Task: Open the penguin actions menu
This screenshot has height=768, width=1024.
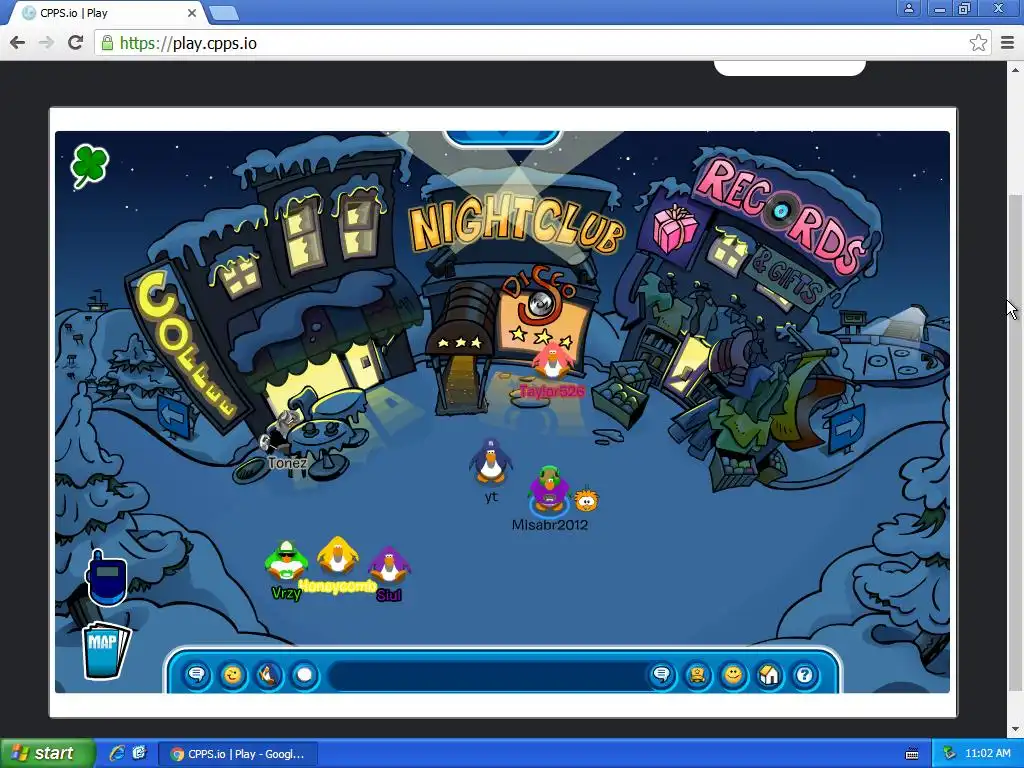Action: 268,674
